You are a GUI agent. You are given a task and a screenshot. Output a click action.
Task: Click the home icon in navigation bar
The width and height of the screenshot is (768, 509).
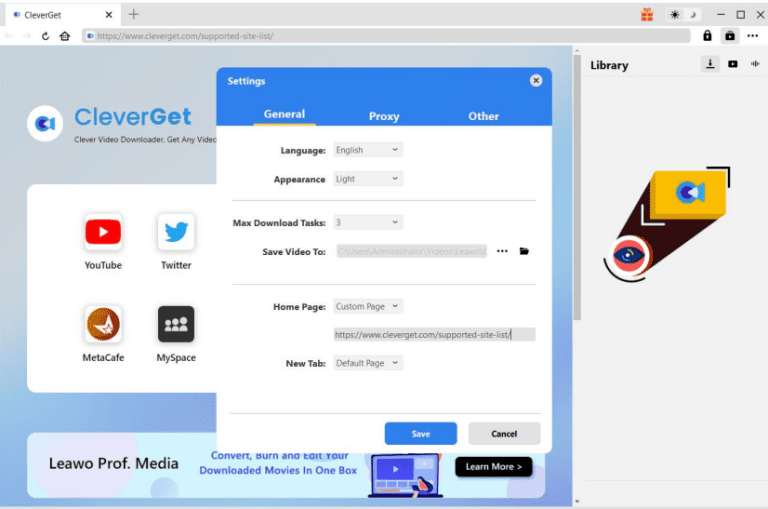point(65,35)
